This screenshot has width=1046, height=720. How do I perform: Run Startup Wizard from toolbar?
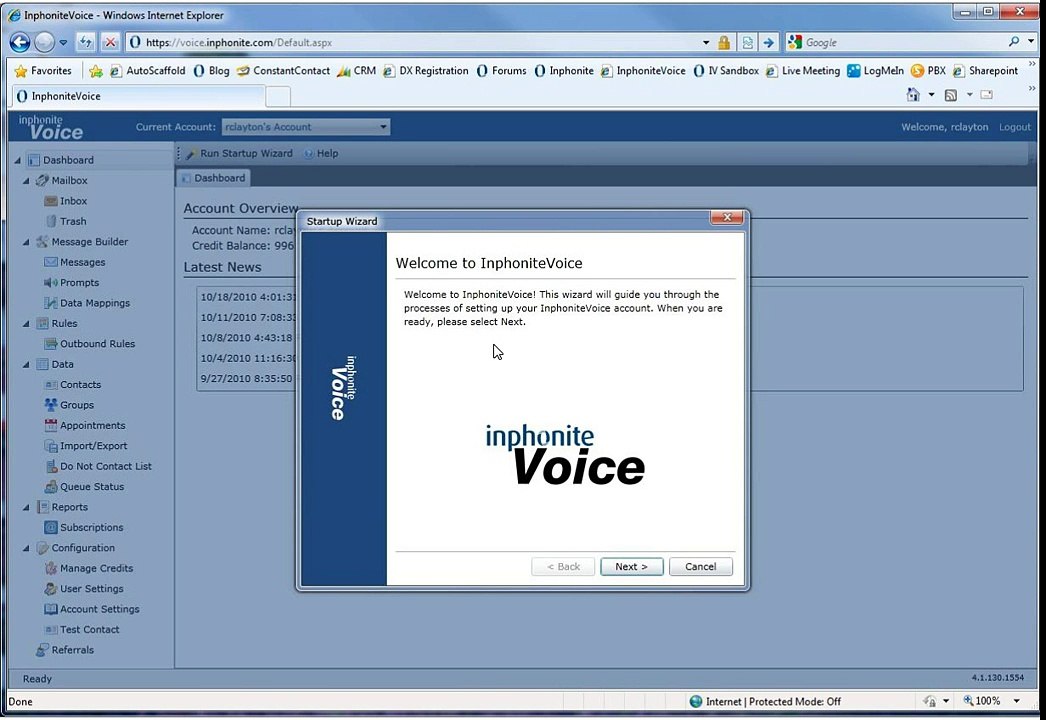[239, 153]
